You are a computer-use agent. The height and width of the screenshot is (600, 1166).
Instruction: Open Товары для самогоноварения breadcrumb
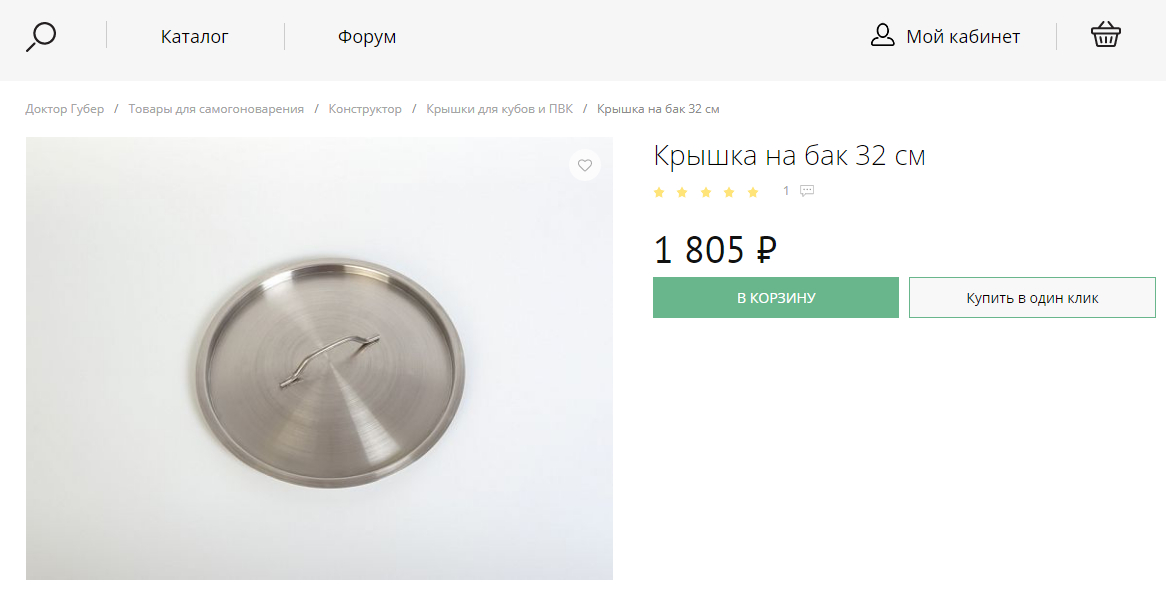tap(216, 109)
